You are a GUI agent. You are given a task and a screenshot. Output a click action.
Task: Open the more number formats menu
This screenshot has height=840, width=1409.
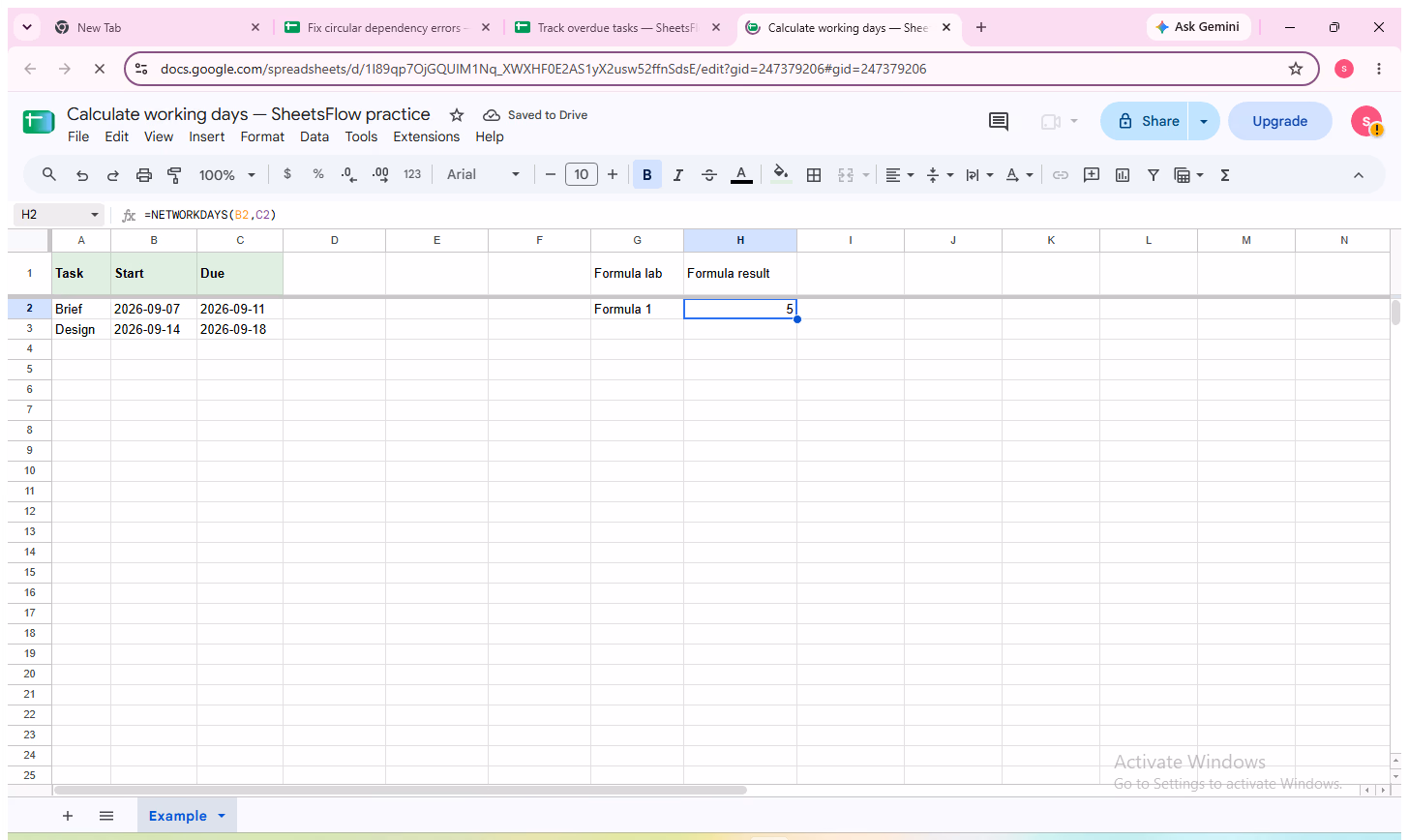click(412, 175)
